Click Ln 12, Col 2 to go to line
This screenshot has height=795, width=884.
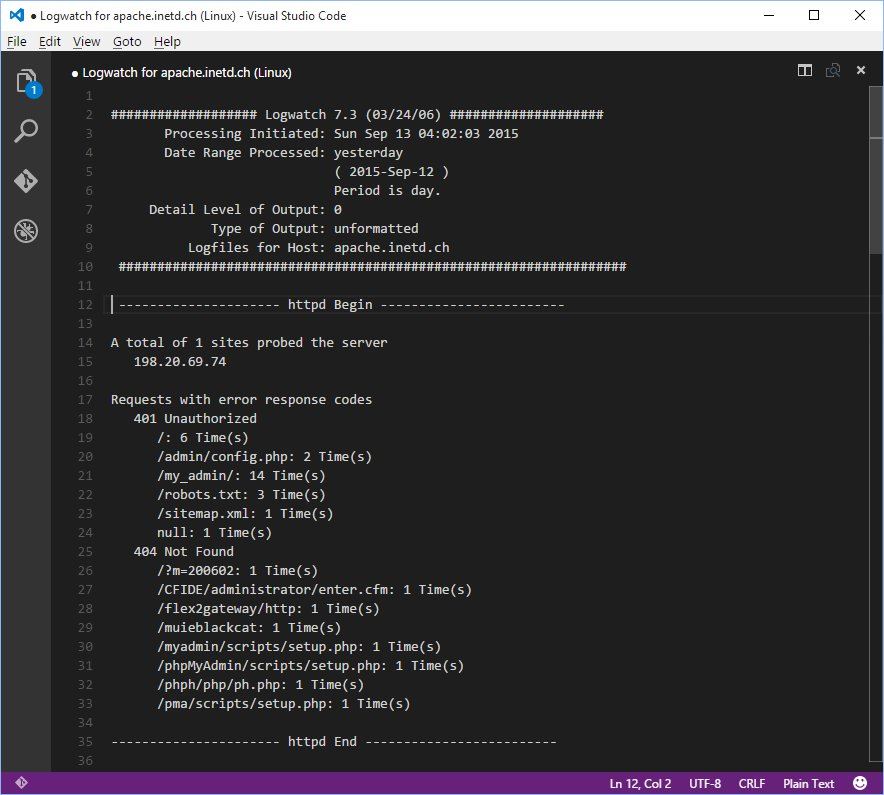point(640,783)
